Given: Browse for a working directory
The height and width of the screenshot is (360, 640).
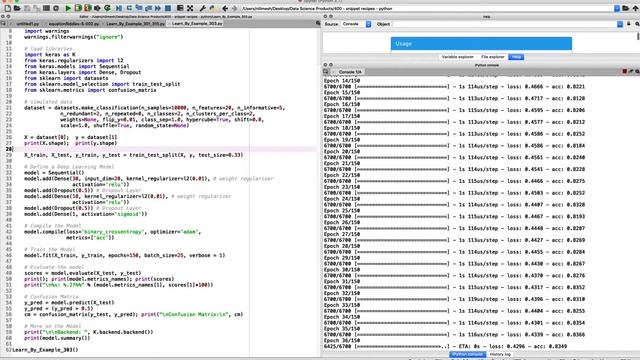Looking at the screenshot, I should point(625,8).
